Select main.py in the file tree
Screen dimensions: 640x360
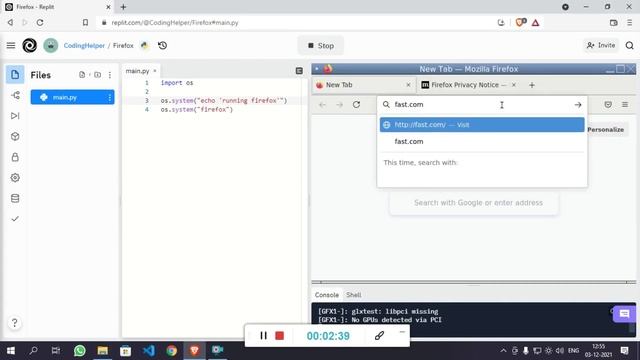pyautogui.click(x=72, y=97)
